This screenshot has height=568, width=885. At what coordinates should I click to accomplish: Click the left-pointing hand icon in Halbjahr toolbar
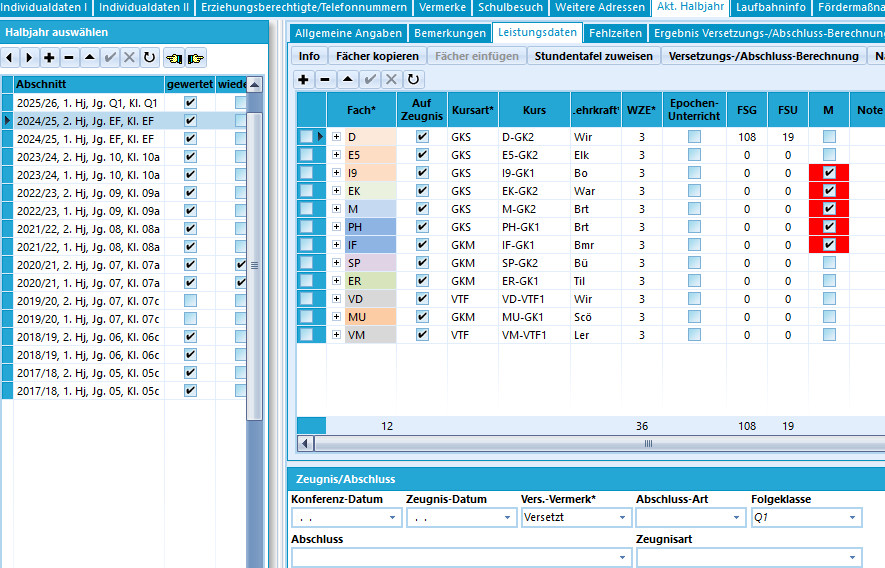pyautogui.click(x=174, y=58)
